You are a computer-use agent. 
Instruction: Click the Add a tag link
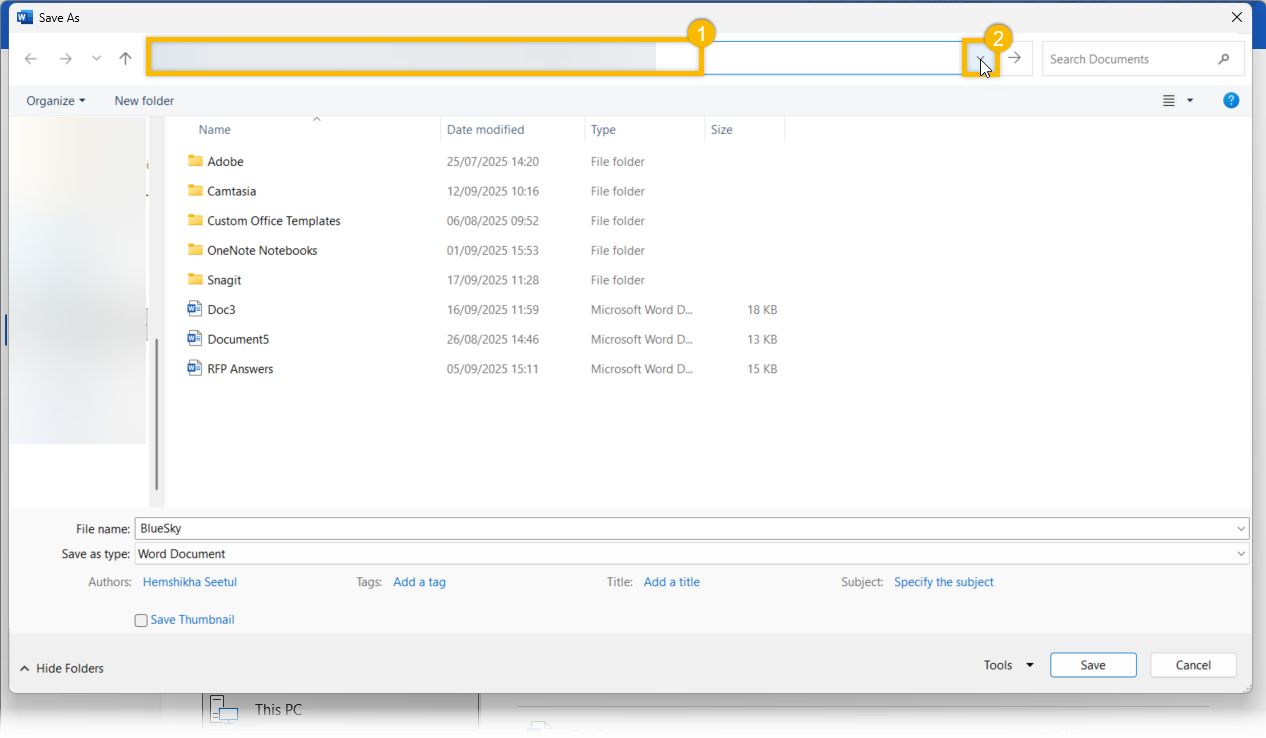419,582
